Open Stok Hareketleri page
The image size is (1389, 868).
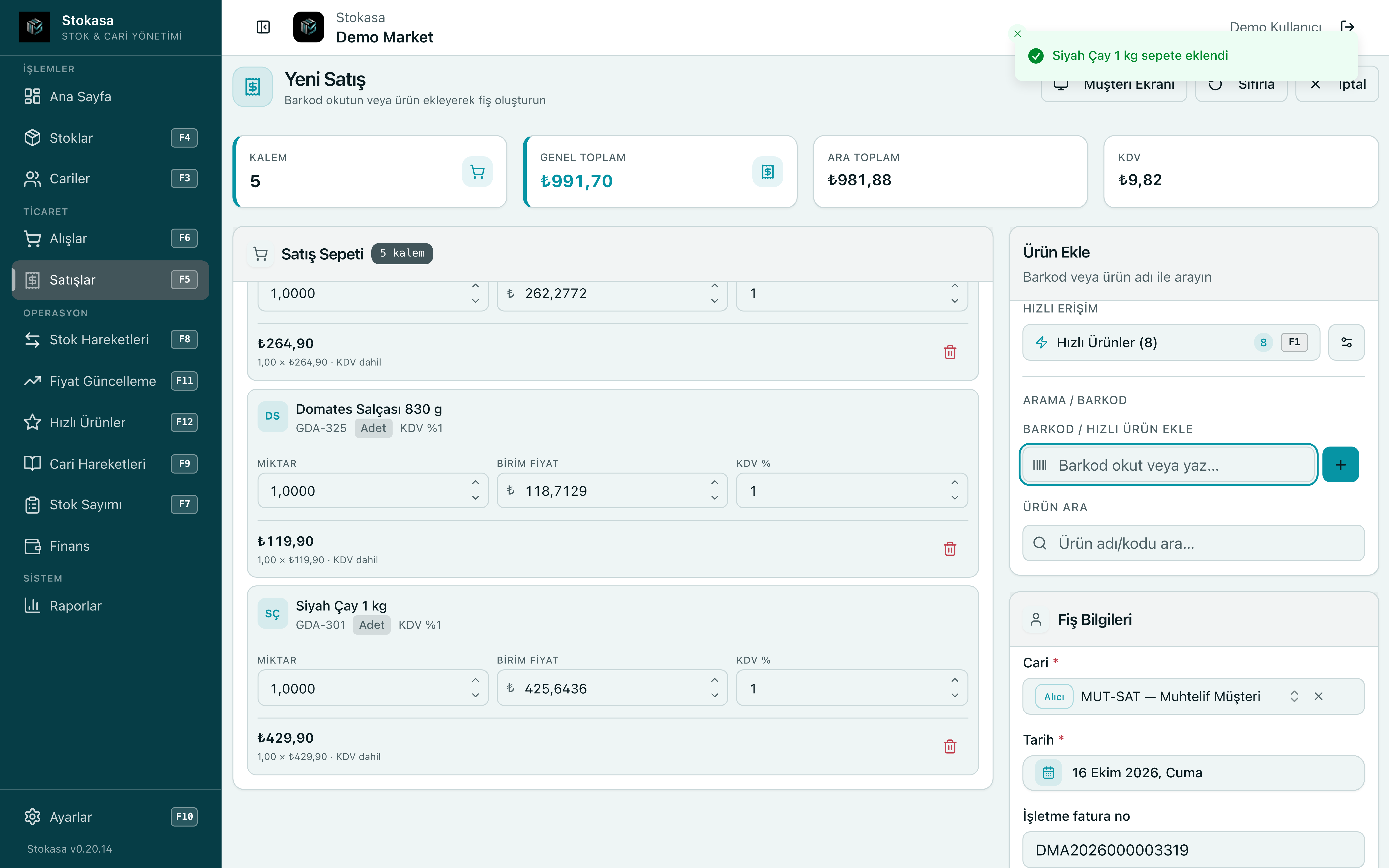coord(110,339)
